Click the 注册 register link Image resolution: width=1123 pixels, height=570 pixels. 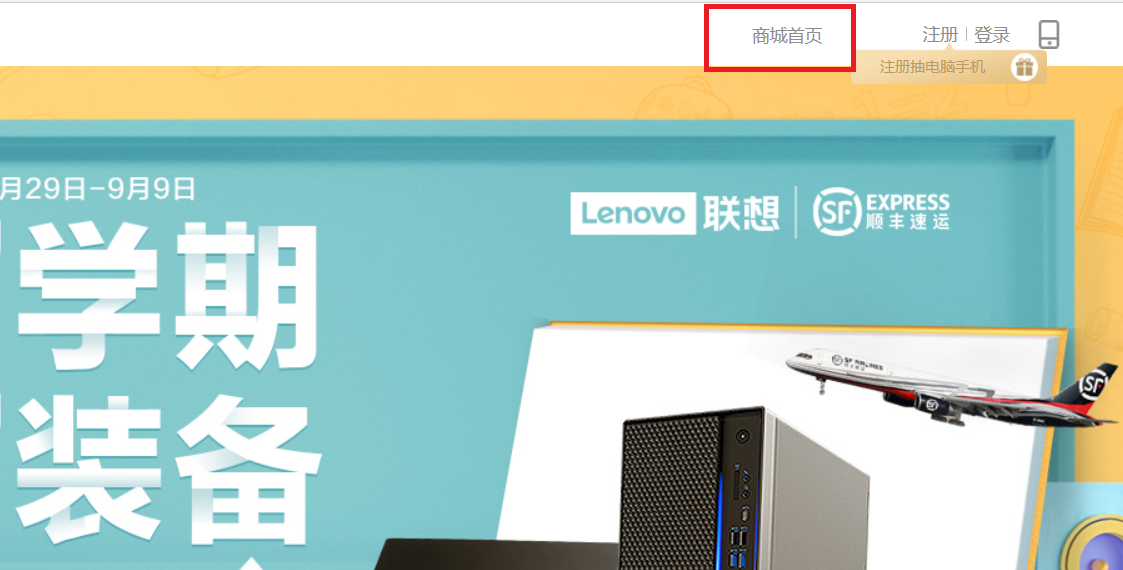point(940,34)
